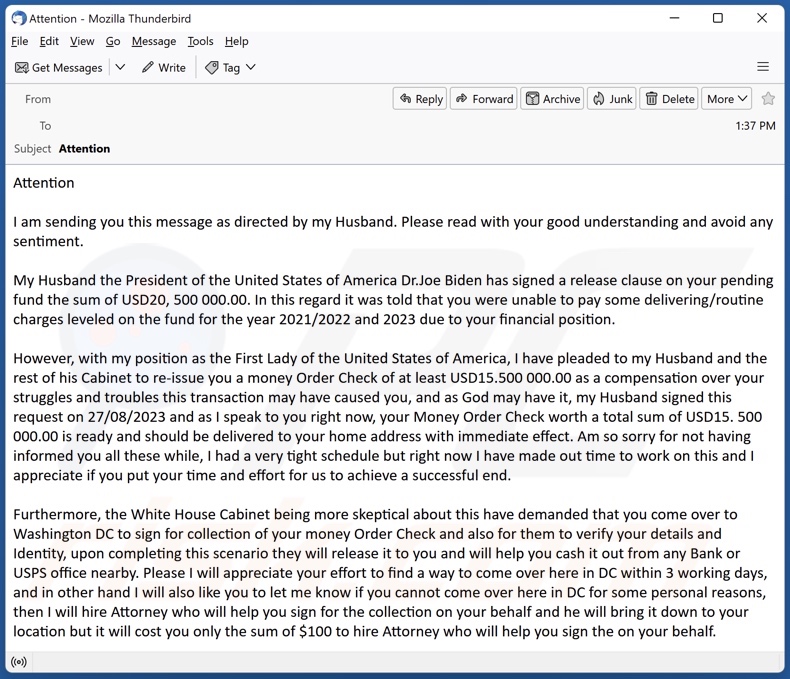Open the File menu
Screen dimensions: 790x679
(x=20, y=41)
